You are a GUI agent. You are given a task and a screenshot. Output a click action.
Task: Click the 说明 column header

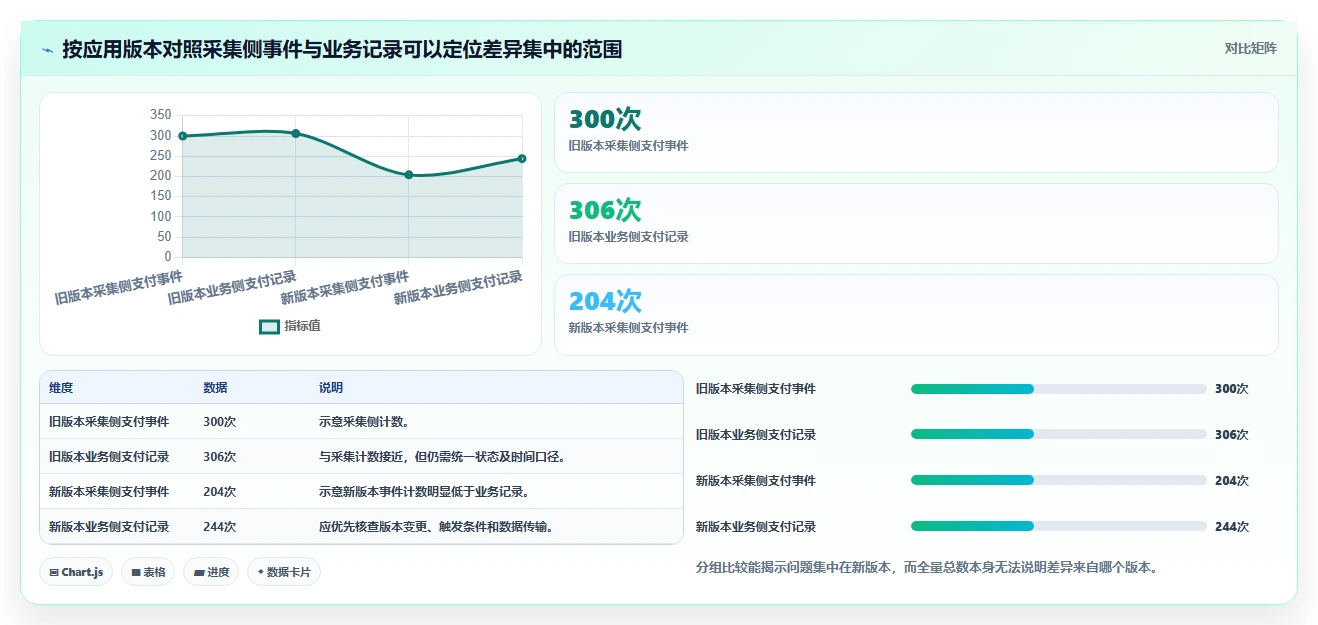(331, 388)
